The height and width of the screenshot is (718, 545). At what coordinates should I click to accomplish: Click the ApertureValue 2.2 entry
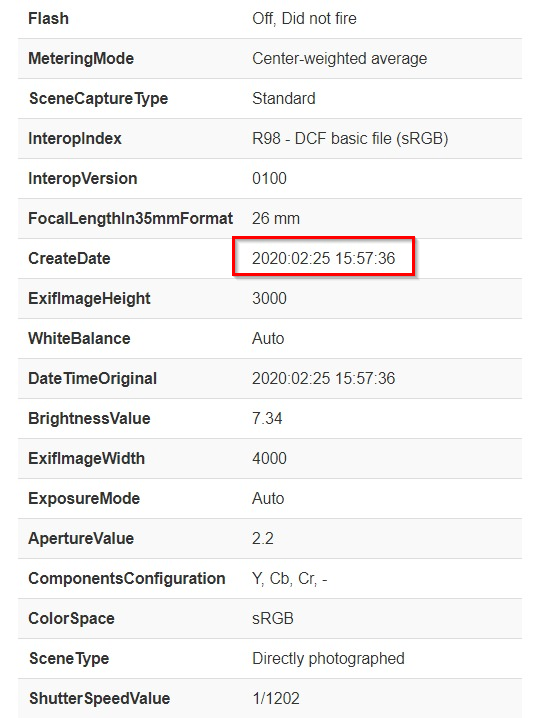(x=263, y=538)
